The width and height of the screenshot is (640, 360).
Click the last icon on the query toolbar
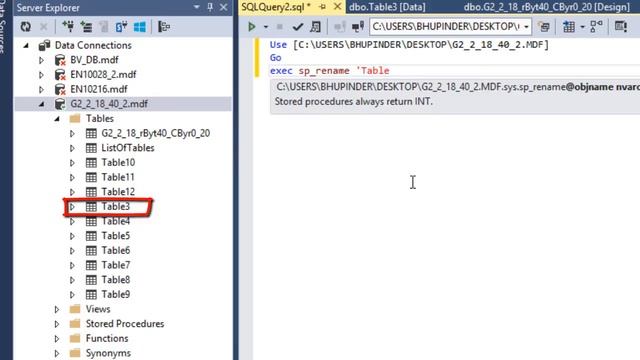620,27
